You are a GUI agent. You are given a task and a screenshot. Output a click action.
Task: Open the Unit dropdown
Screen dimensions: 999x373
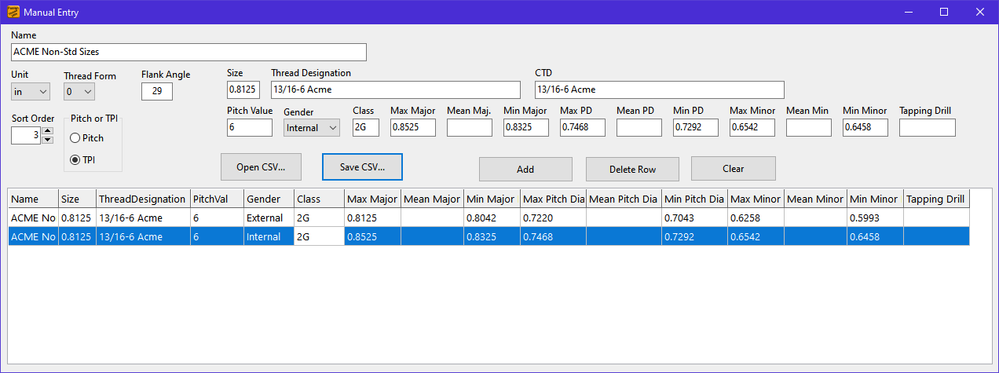31,92
